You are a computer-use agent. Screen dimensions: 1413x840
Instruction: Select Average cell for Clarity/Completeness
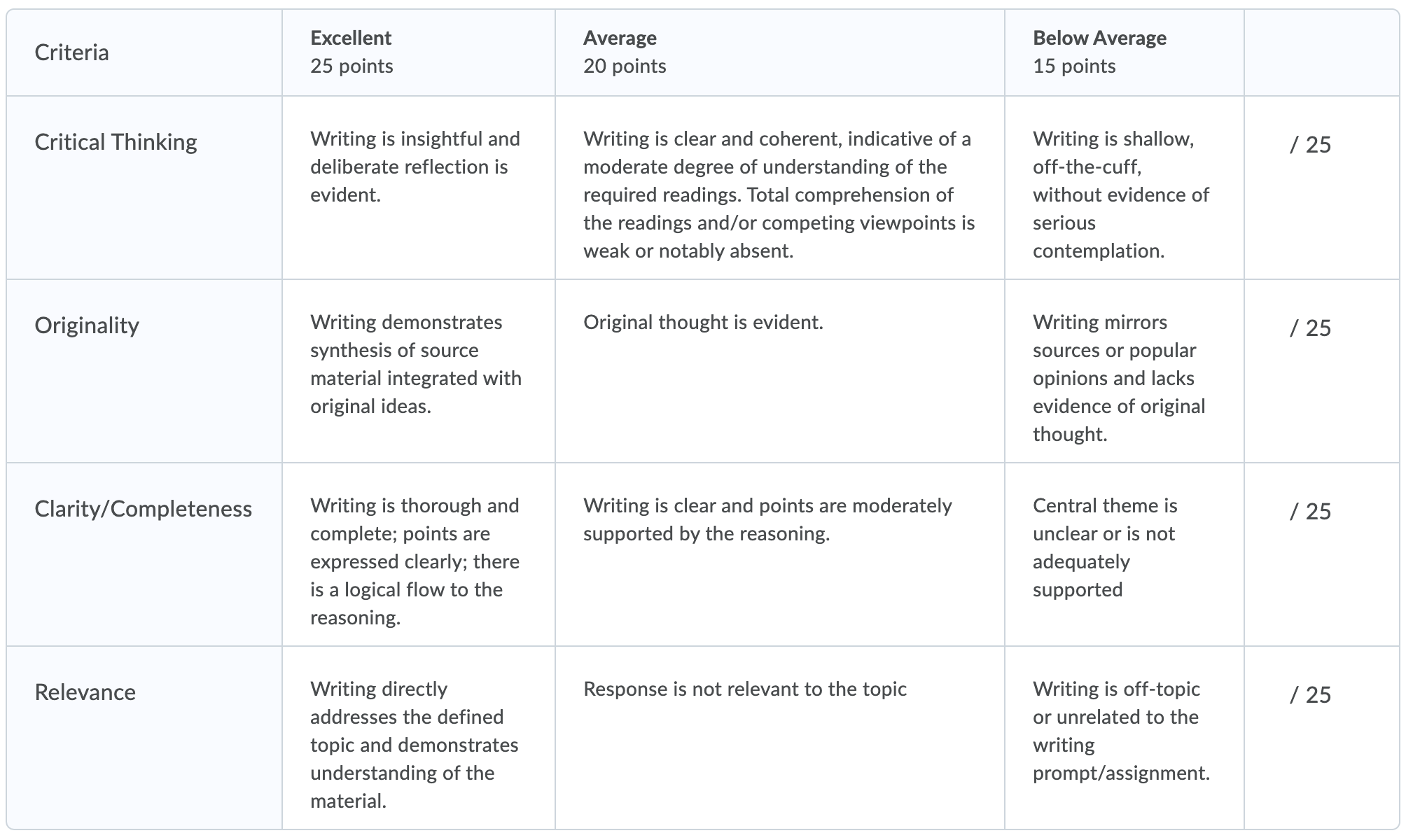pos(780,554)
